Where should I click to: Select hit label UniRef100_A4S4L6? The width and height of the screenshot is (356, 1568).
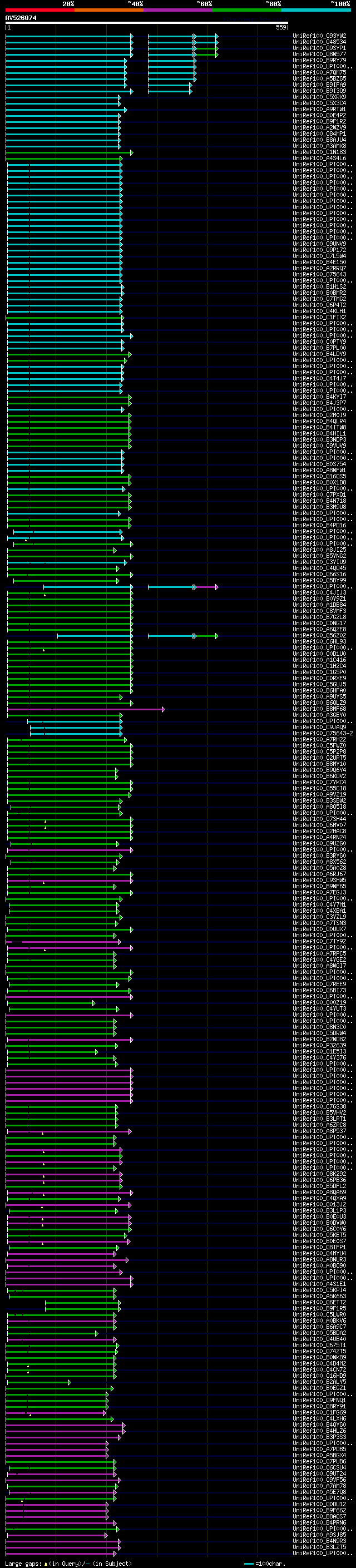tap(319, 159)
